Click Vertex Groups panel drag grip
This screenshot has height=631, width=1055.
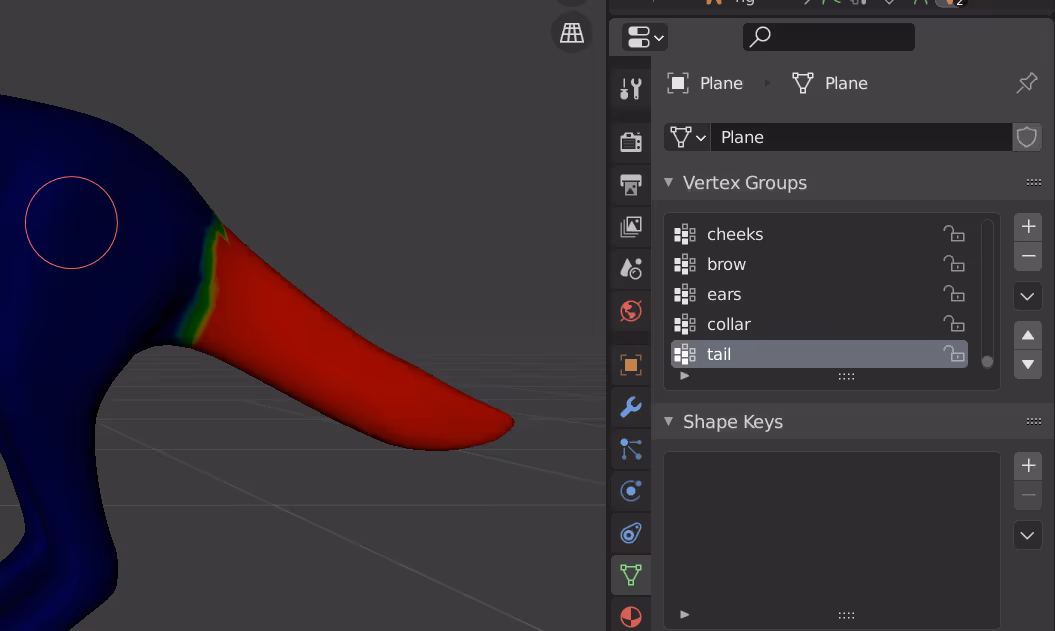point(1034,182)
